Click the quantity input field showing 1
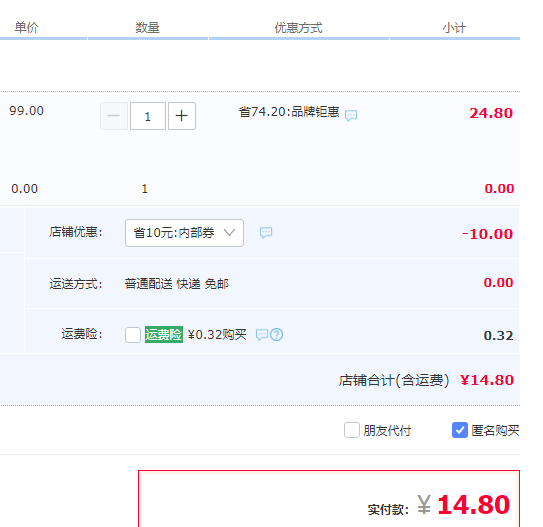This screenshot has height=527, width=543. 148,116
